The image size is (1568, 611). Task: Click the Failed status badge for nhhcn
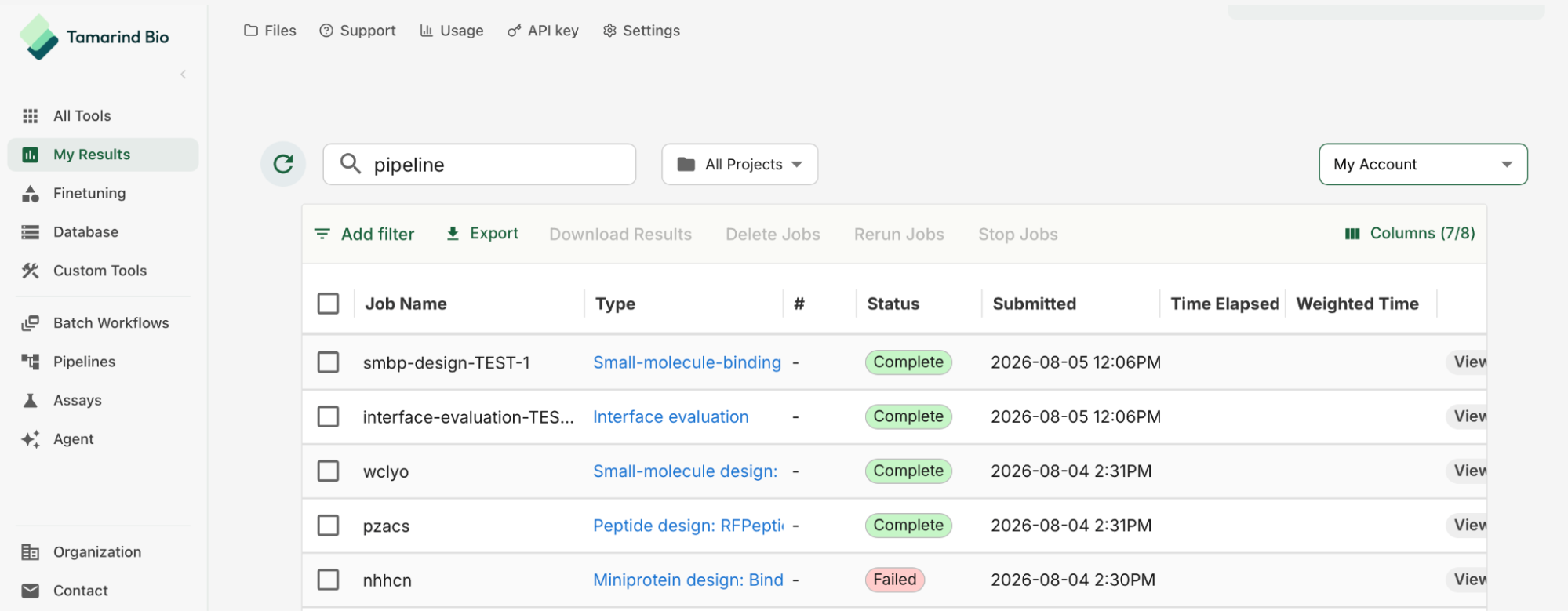coord(895,580)
